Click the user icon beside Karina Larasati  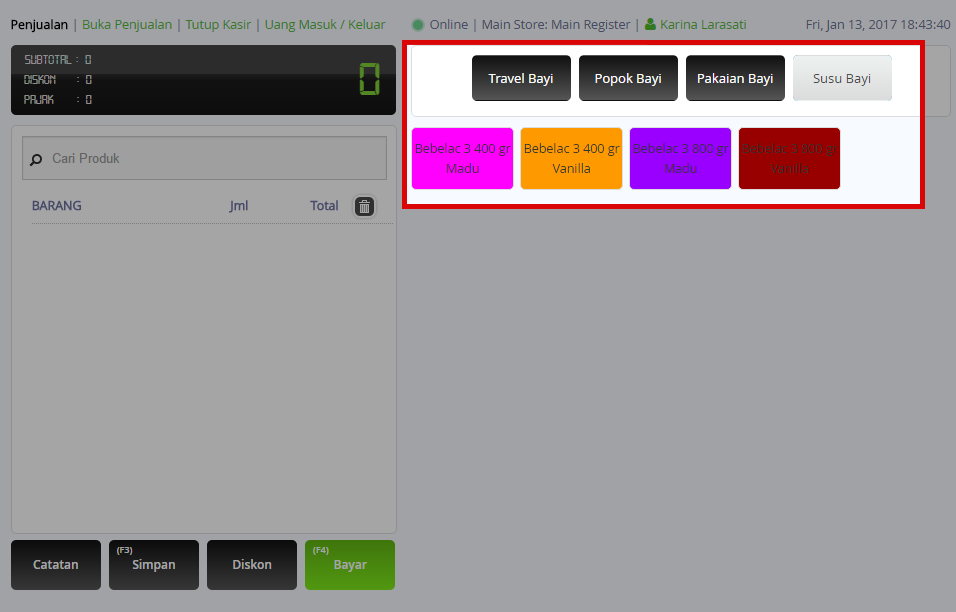point(650,24)
